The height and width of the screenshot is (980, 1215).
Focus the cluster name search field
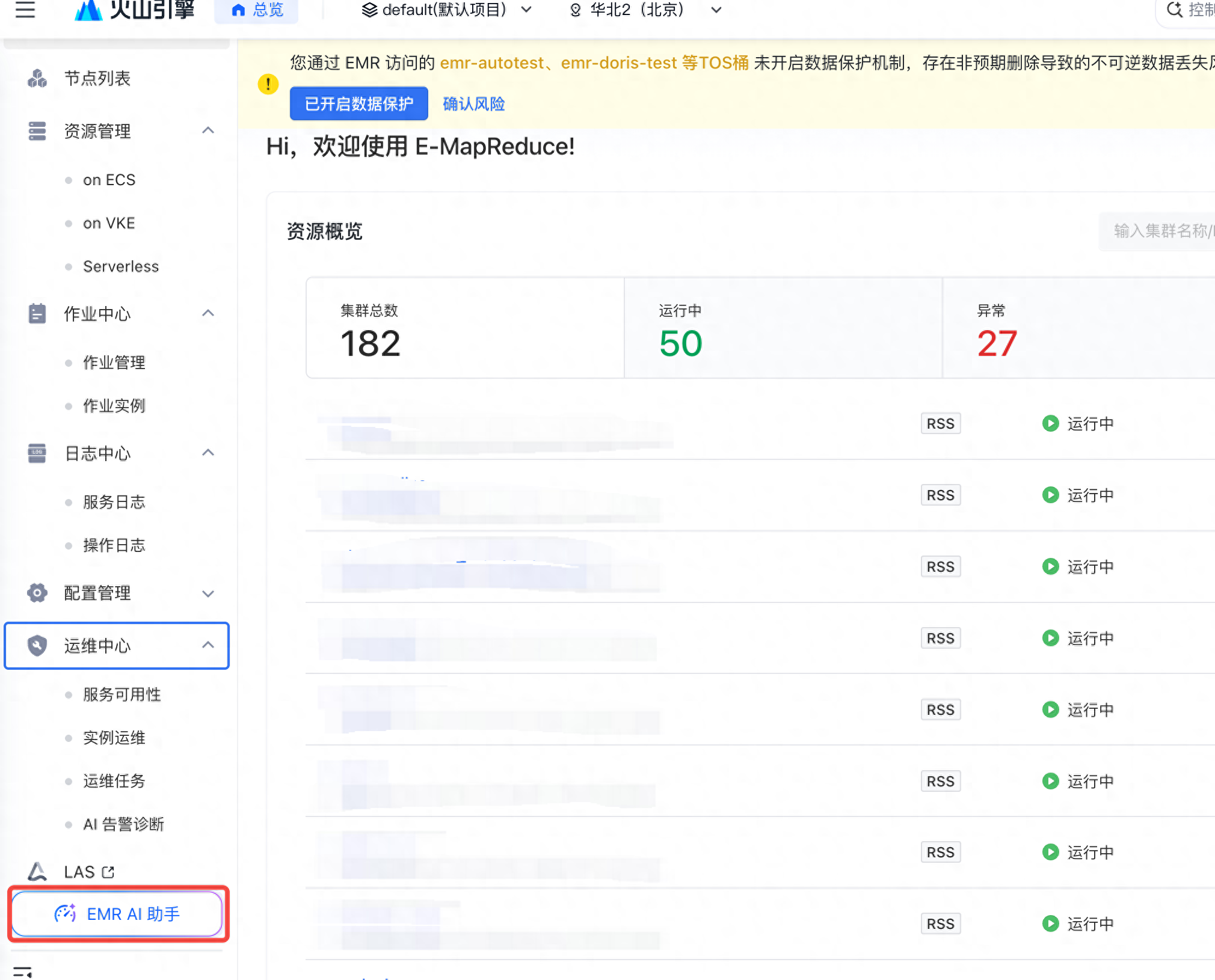pos(1158,231)
